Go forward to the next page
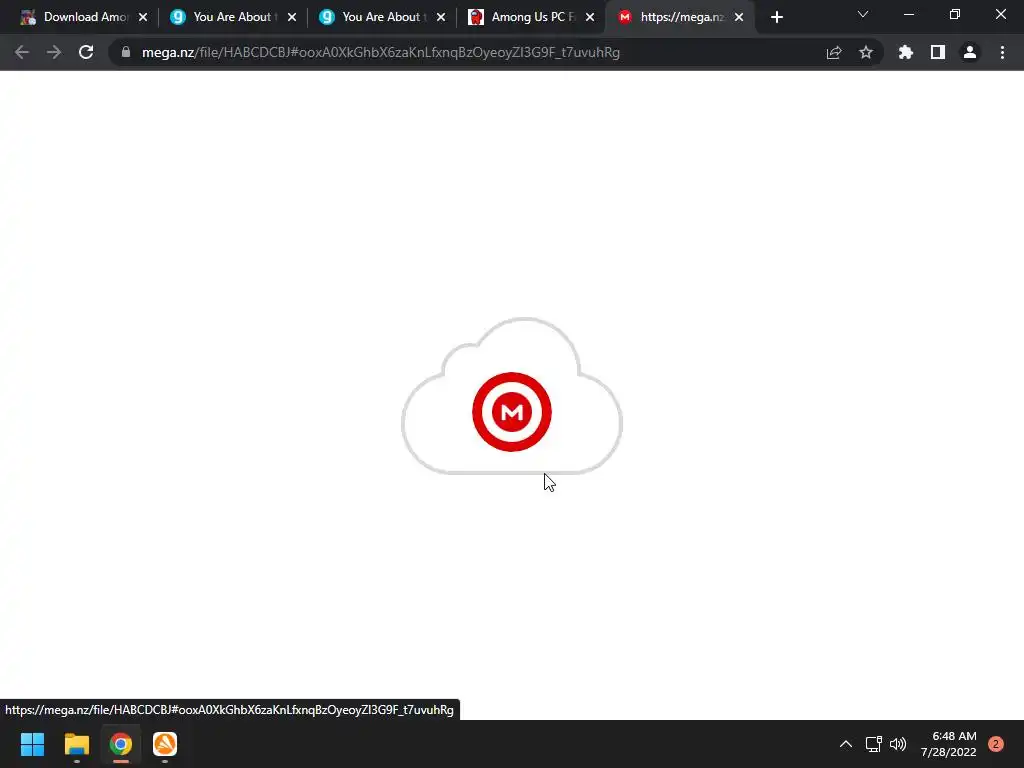The height and width of the screenshot is (768, 1024). click(x=54, y=52)
